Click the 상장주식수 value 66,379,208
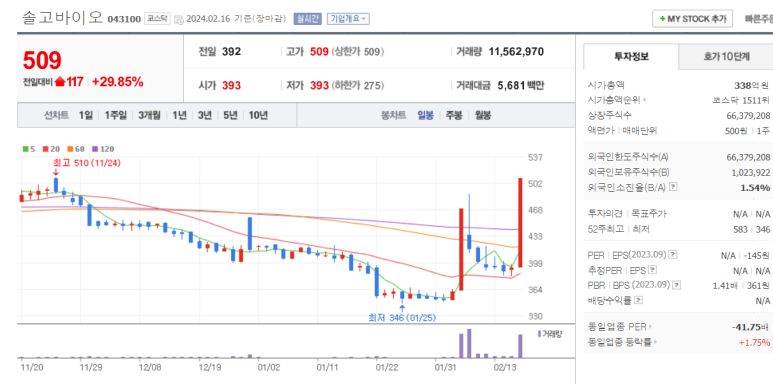Viewport: 773px width, 384px height. (x=748, y=115)
